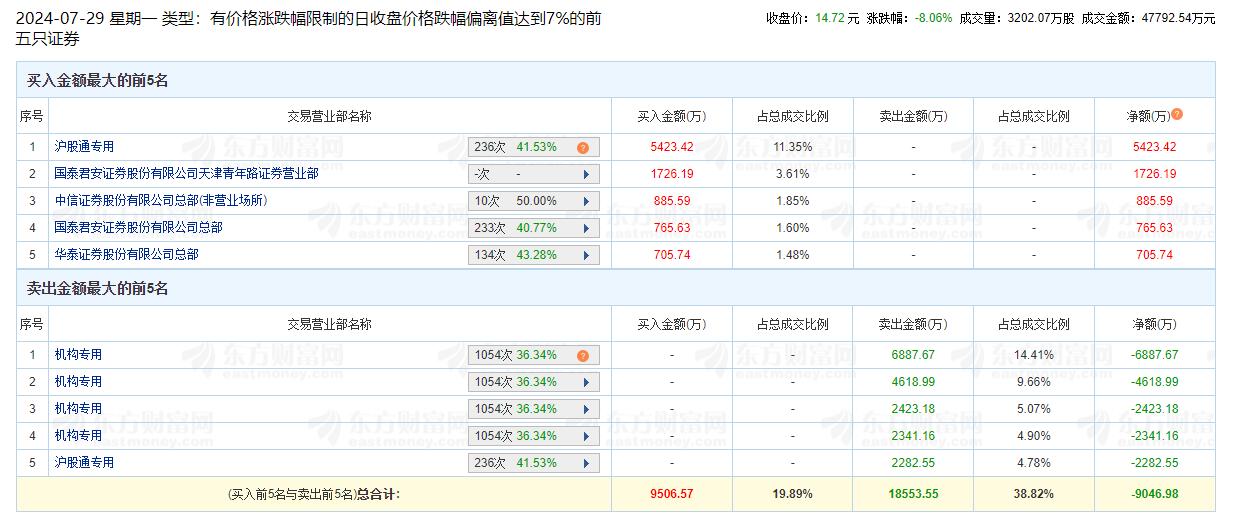Viewport: 1237px width, 521px height.
Task: Click the 134次 43.28% badge for 华泰证券
Action: [x=524, y=255]
